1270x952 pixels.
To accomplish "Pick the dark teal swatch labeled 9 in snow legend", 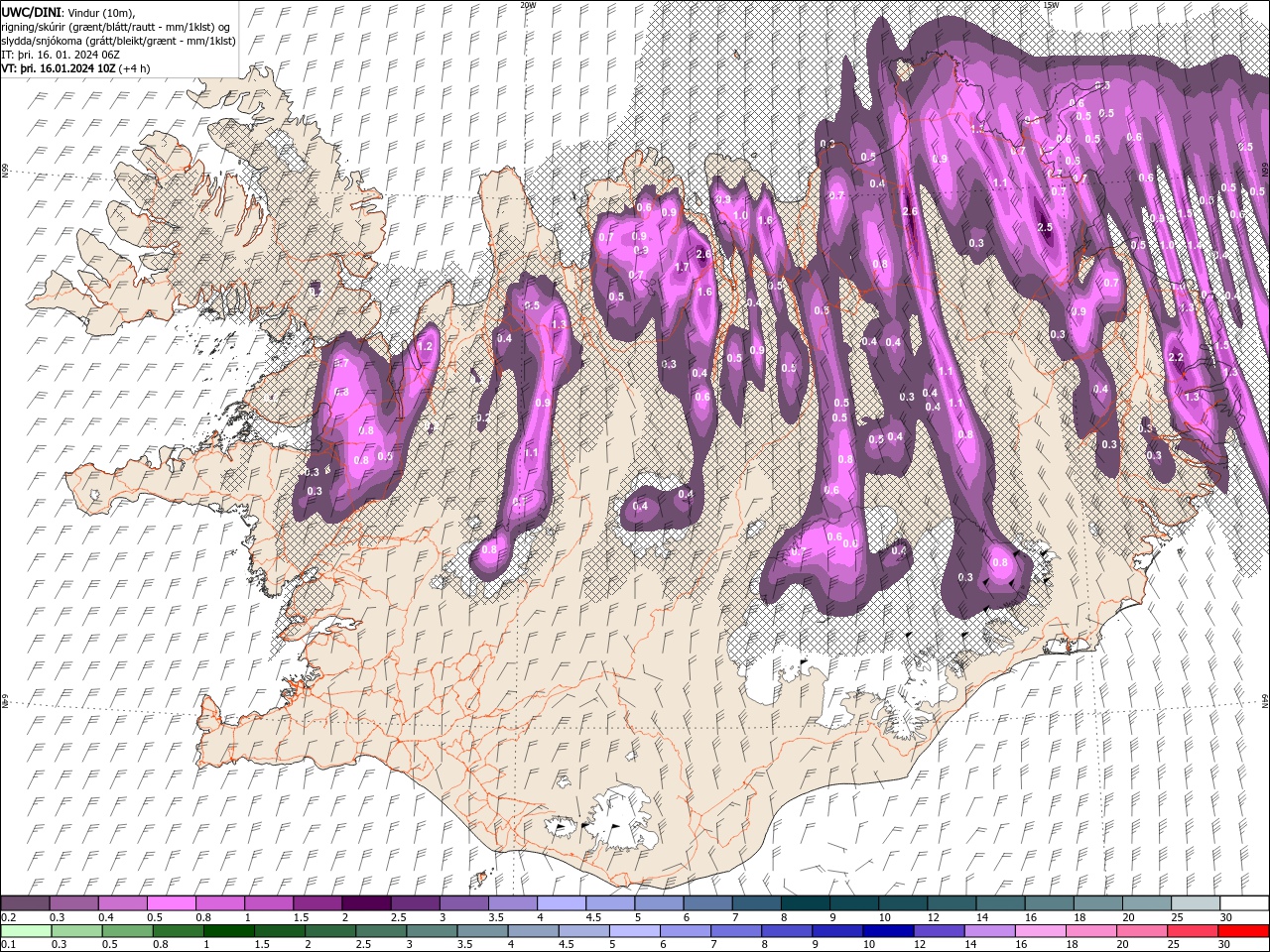I will pyautogui.click(x=853, y=903).
